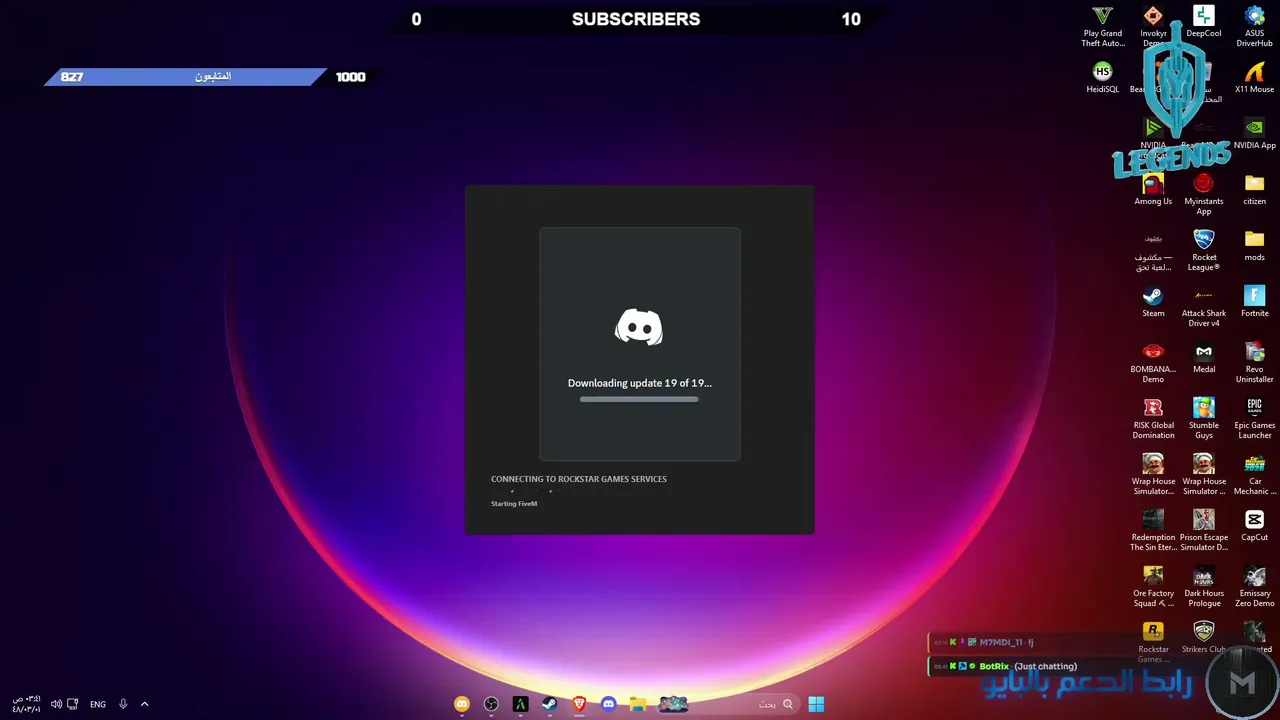Screen dimensions: 1280x720
Task: Open Attack Shark Driver v4 shortcut
Action: click(x=1204, y=306)
